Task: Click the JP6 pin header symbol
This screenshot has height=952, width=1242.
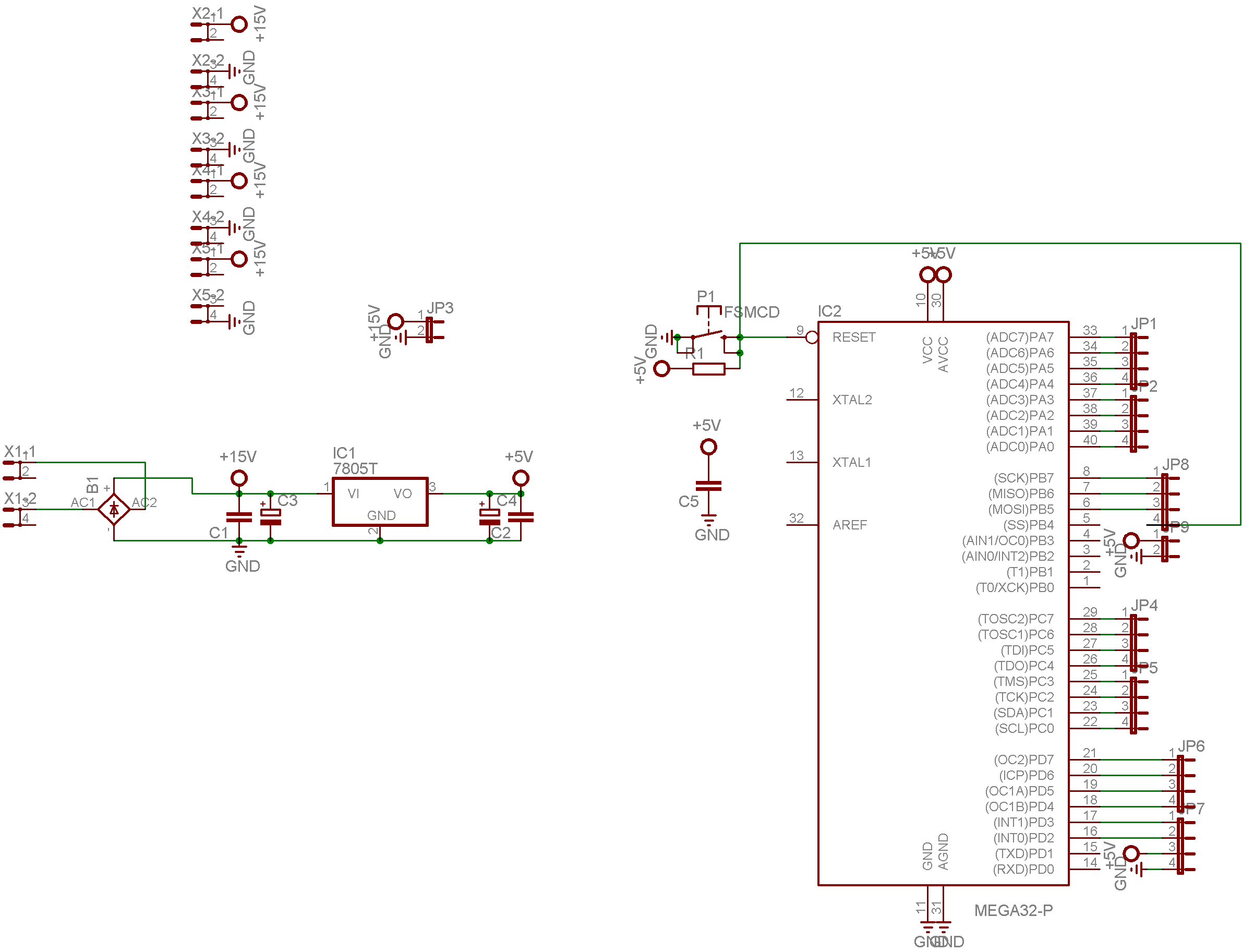Action: coord(1180,783)
